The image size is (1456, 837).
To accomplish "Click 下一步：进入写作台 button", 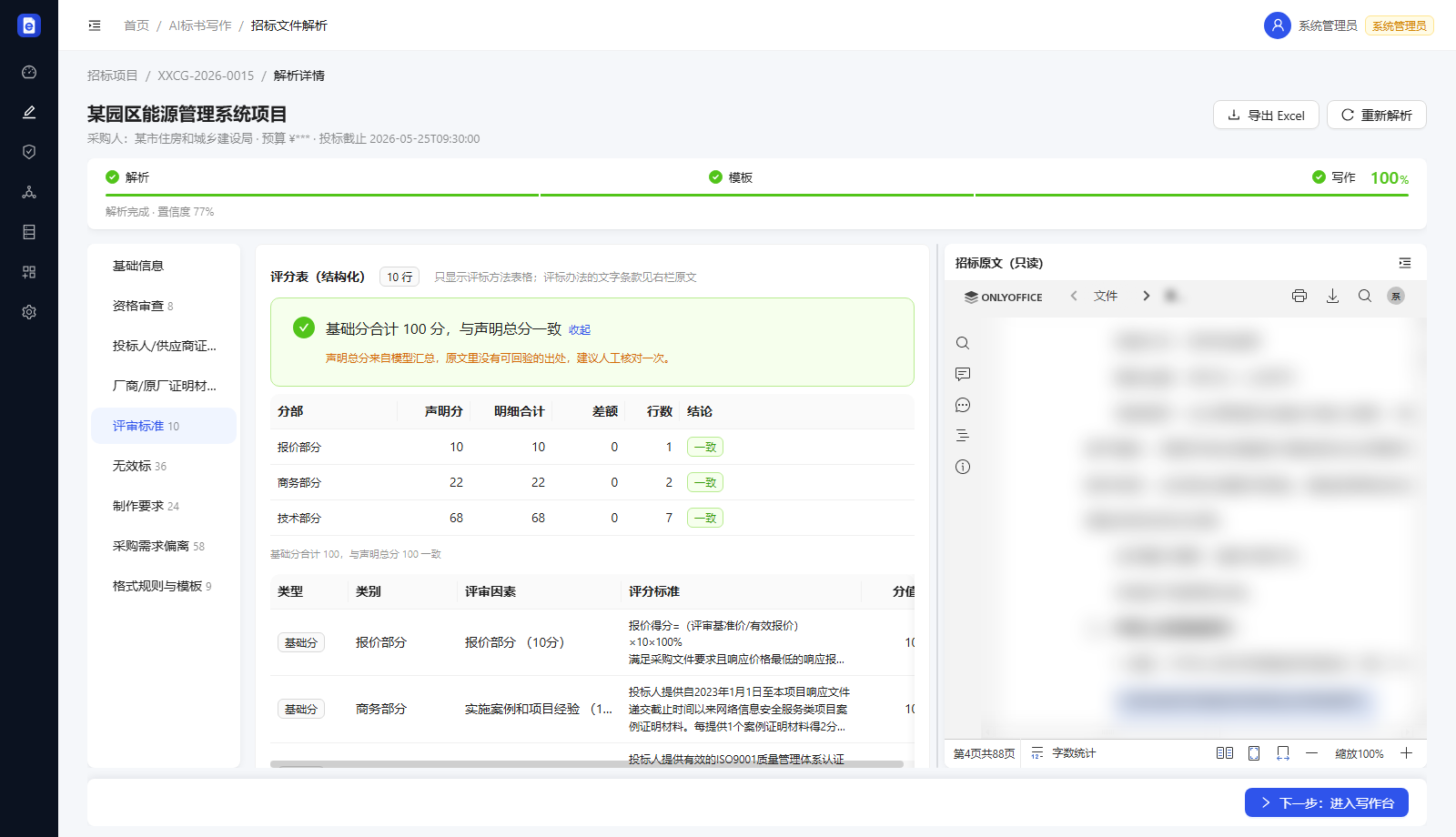I will pyautogui.click(x=1327, y=802).
